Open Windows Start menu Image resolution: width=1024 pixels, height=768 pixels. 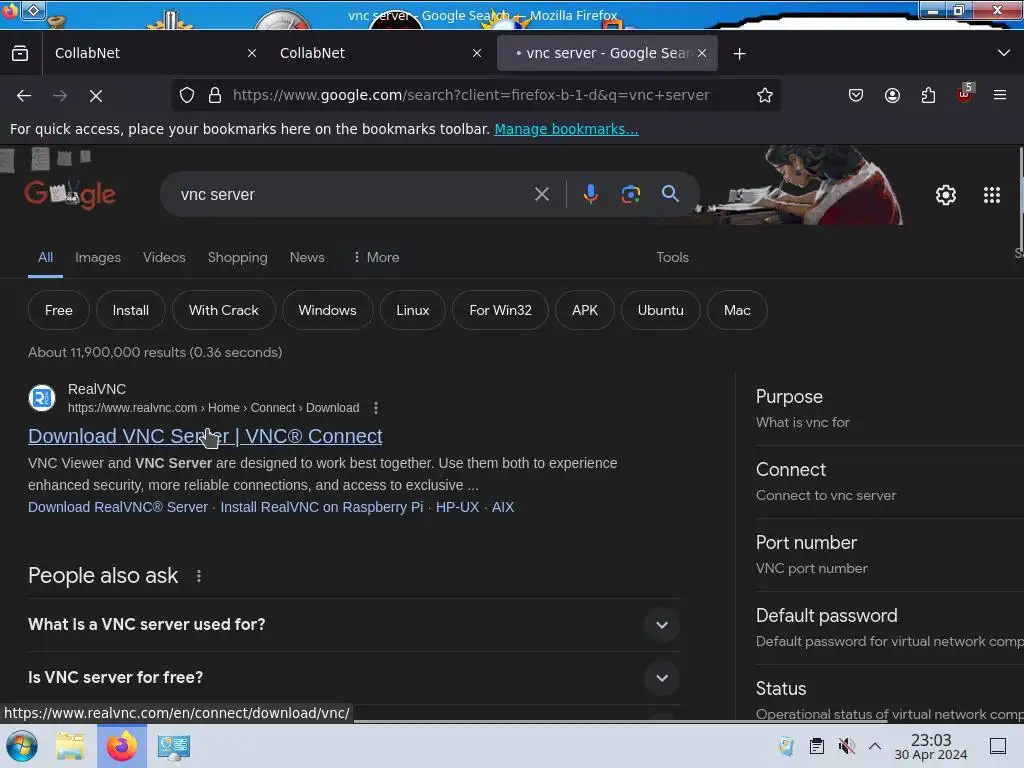(21, 746)
